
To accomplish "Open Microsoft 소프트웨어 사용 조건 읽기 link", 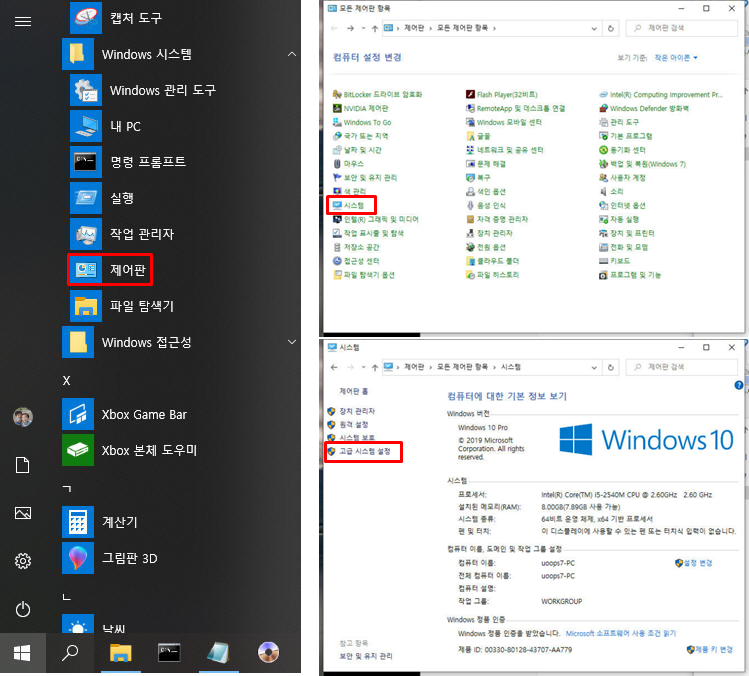I will (x=621, y=633).
